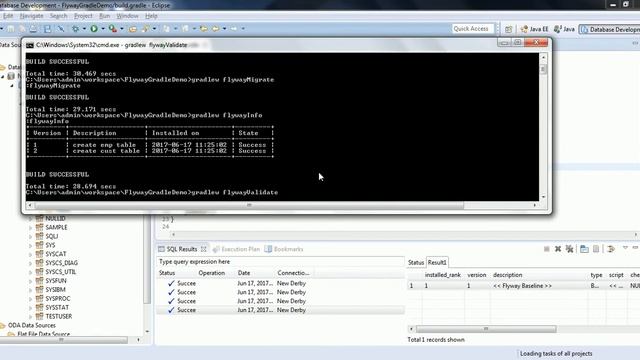The width and height of the screenshot is (640, 360).
Task: Select the Execution Plan tab
Action: (236, 249)
